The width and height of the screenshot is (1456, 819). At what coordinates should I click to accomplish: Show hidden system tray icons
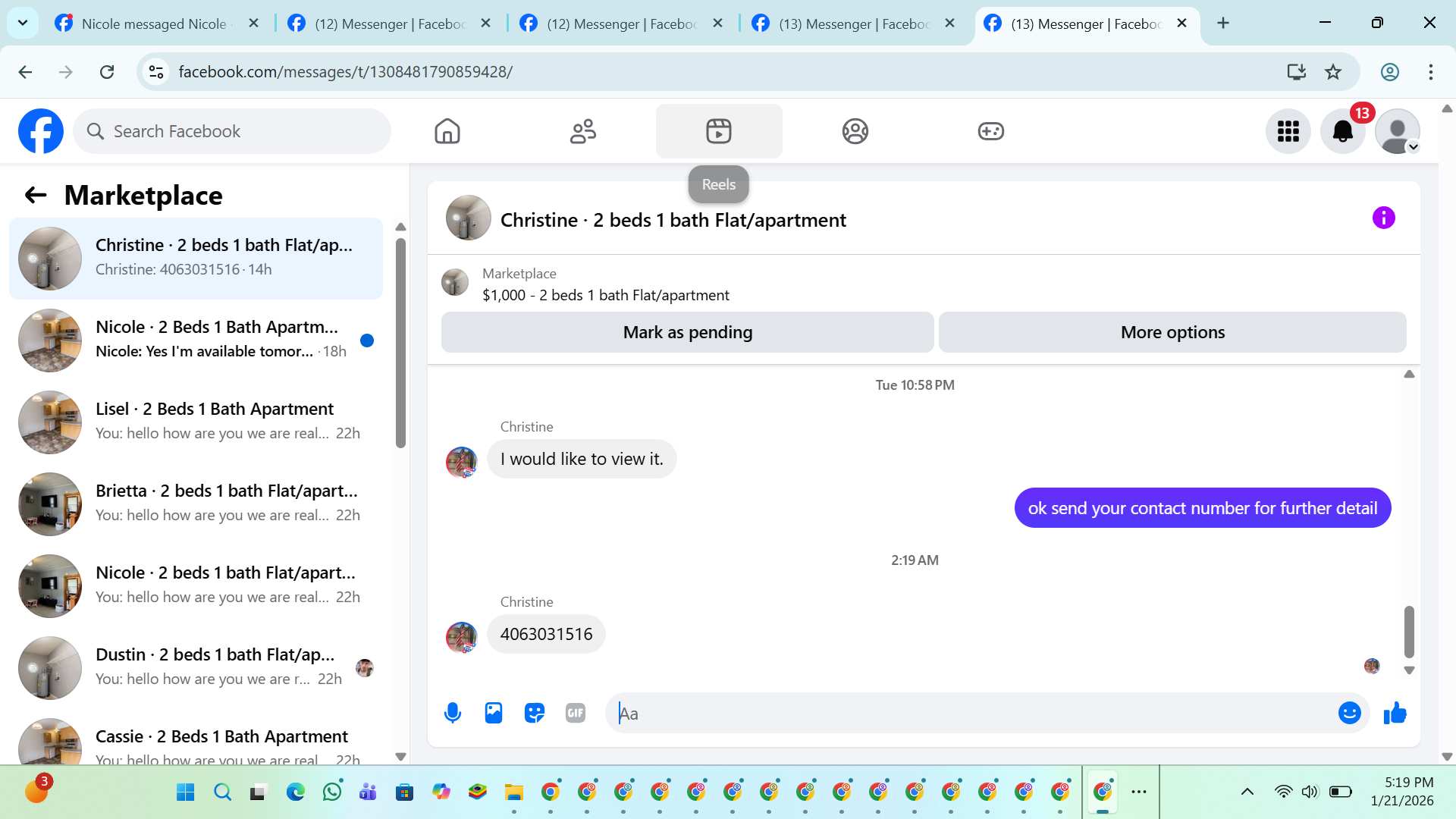[x=1247, y=792]
